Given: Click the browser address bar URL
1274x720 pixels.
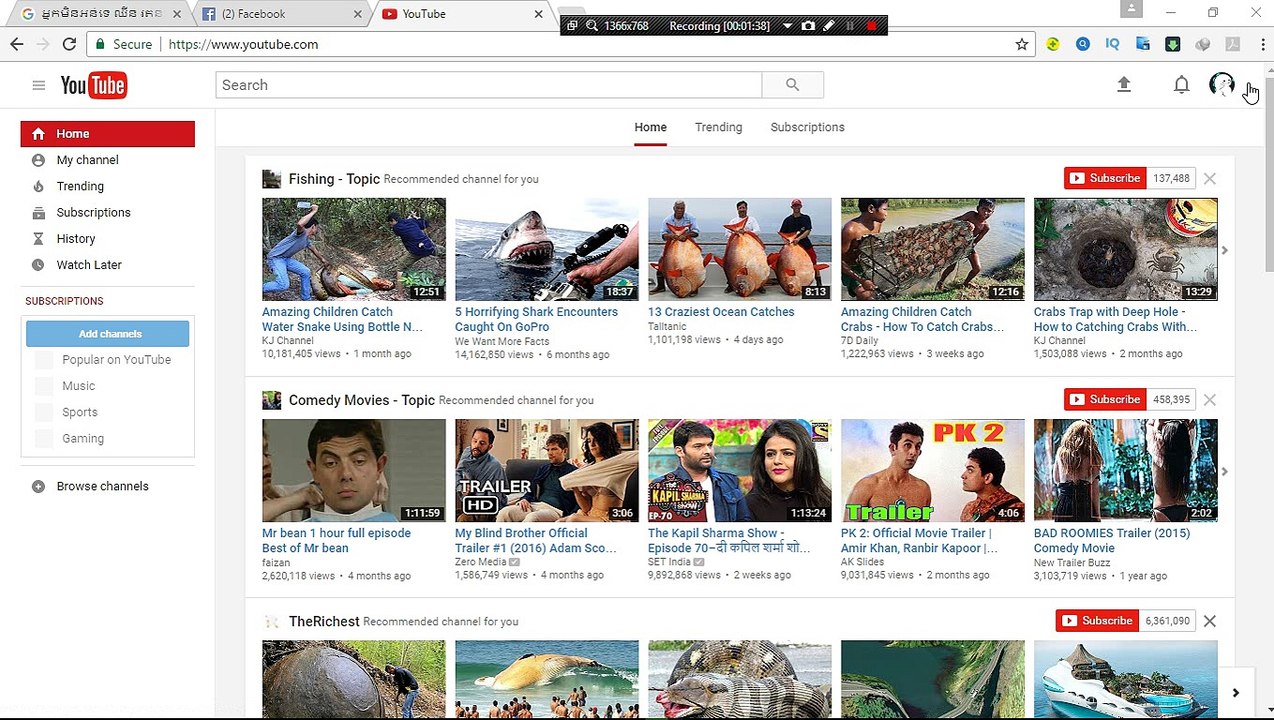Looking at the screenshot, I should (x=243, y=44).
